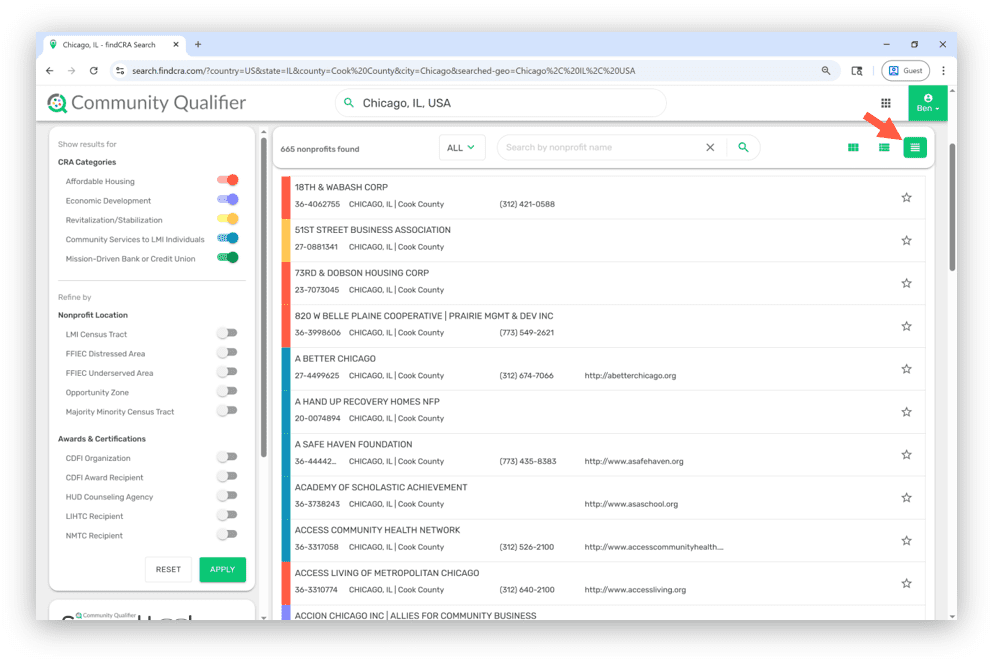This screenshot has height=659, width=997.
Task: Favorite 18TH & WABASH CORP with star
Action: [x=907, y=198]
